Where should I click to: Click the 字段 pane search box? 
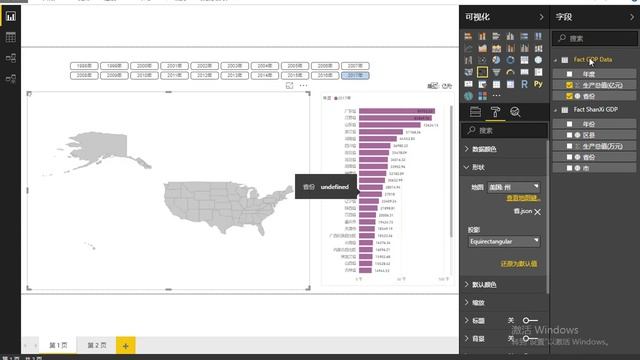click(595, 38)
